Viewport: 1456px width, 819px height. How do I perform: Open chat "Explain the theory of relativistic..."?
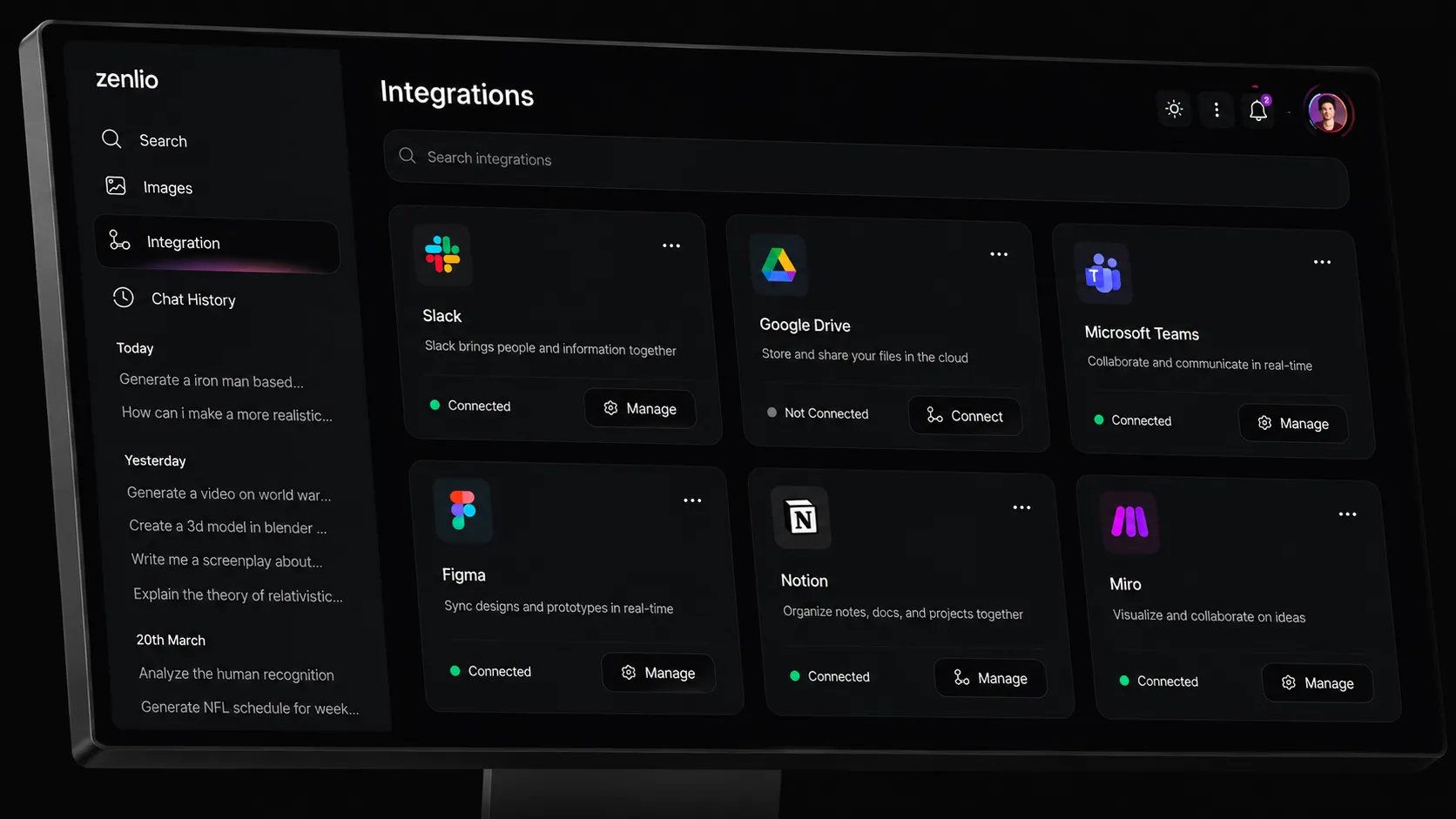point(239,595)
